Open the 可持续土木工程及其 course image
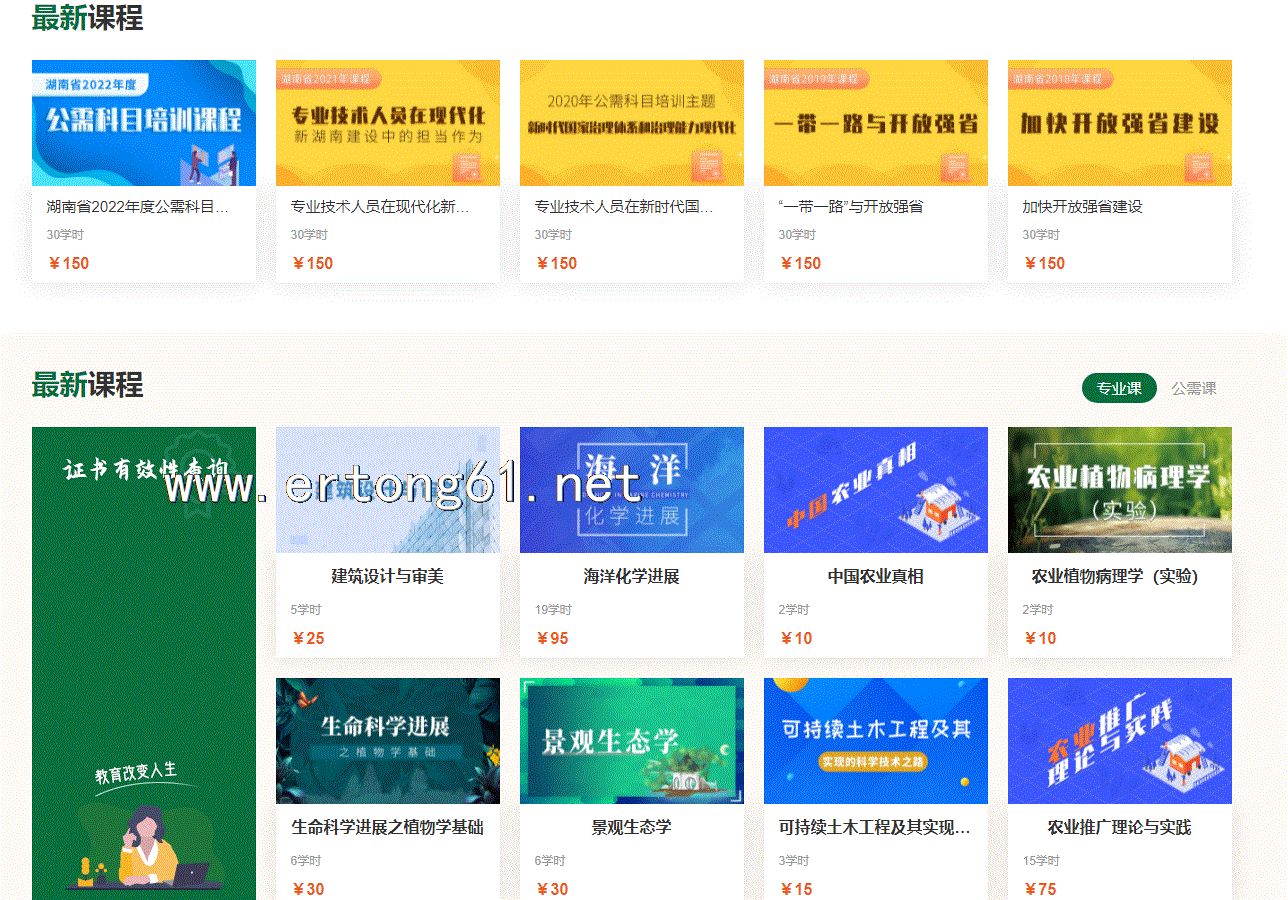Image resolution: width=1288 pixels, height=900 pixels. pos(876,741)
